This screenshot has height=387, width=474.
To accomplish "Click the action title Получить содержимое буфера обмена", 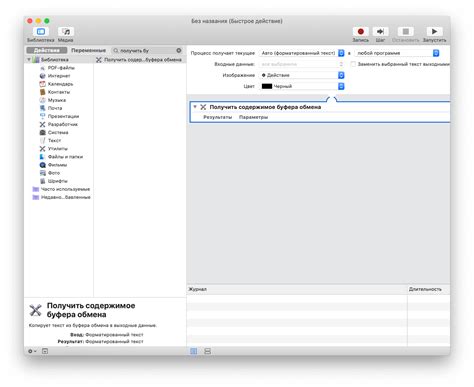I will tap(265, 107).
